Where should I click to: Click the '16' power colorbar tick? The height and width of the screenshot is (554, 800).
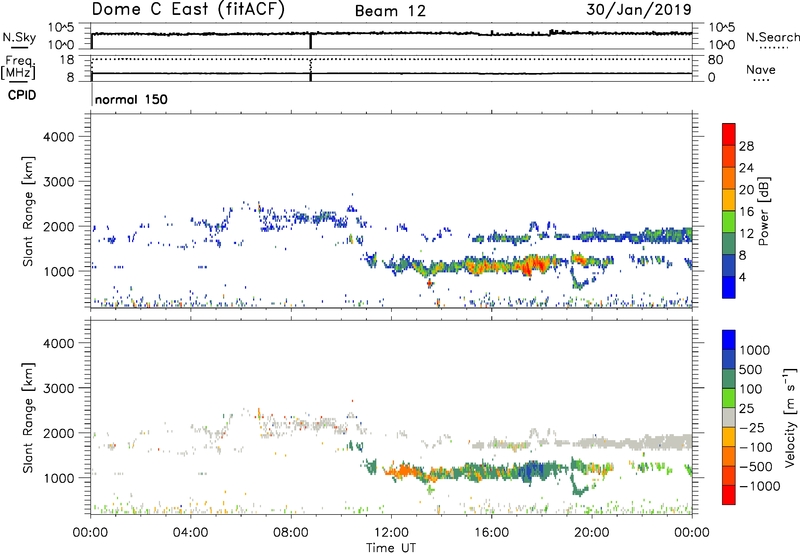[746, 212]
